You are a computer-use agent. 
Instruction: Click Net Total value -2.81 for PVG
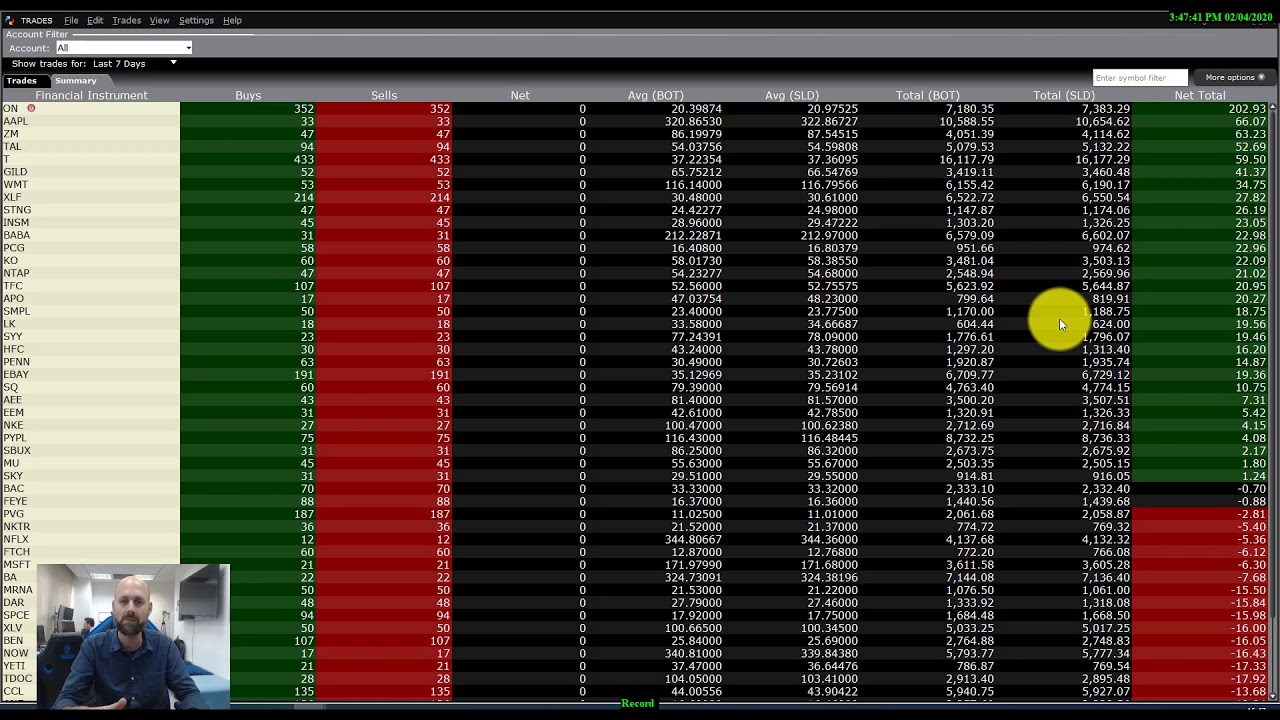1252,514
